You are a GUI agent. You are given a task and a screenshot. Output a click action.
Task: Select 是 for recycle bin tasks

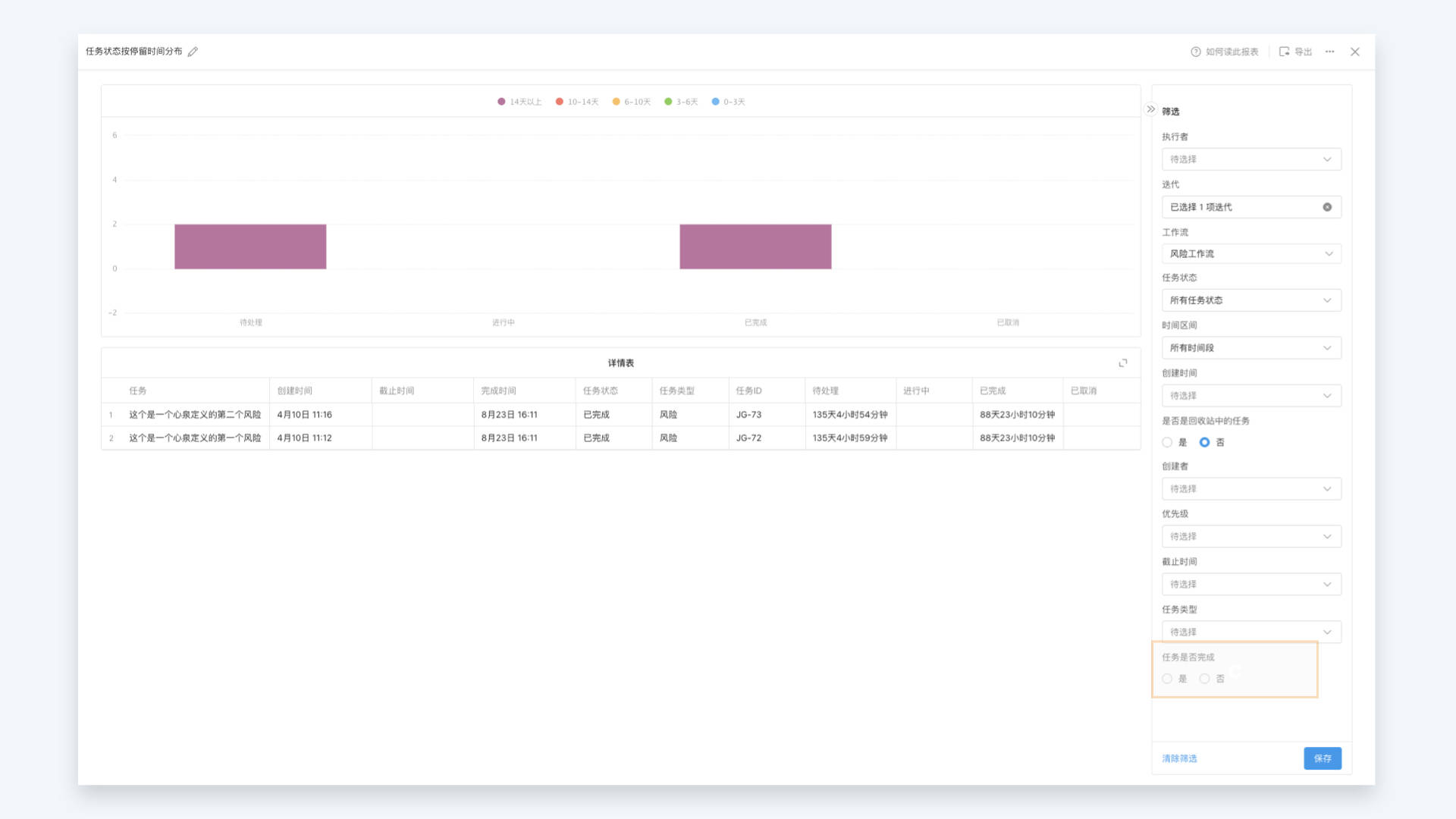(x=1167, y=442)
